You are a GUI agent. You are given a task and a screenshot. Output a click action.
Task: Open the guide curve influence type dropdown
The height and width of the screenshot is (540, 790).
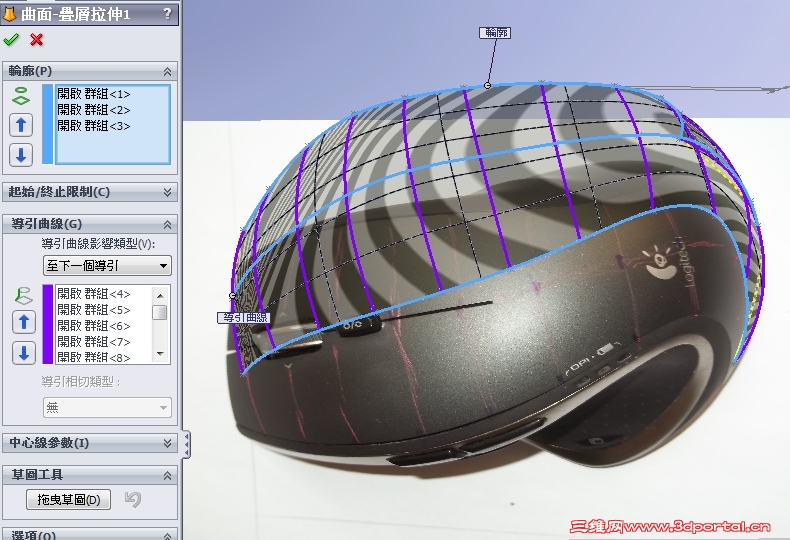tap(107, 265)
